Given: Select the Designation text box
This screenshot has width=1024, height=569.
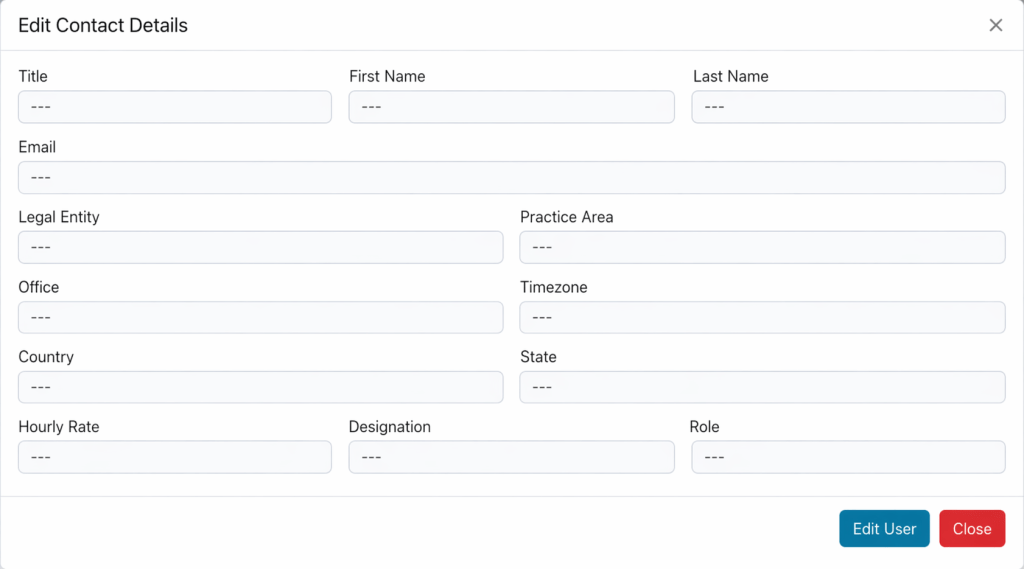Looking at the screenshot, I should [511, 457].
